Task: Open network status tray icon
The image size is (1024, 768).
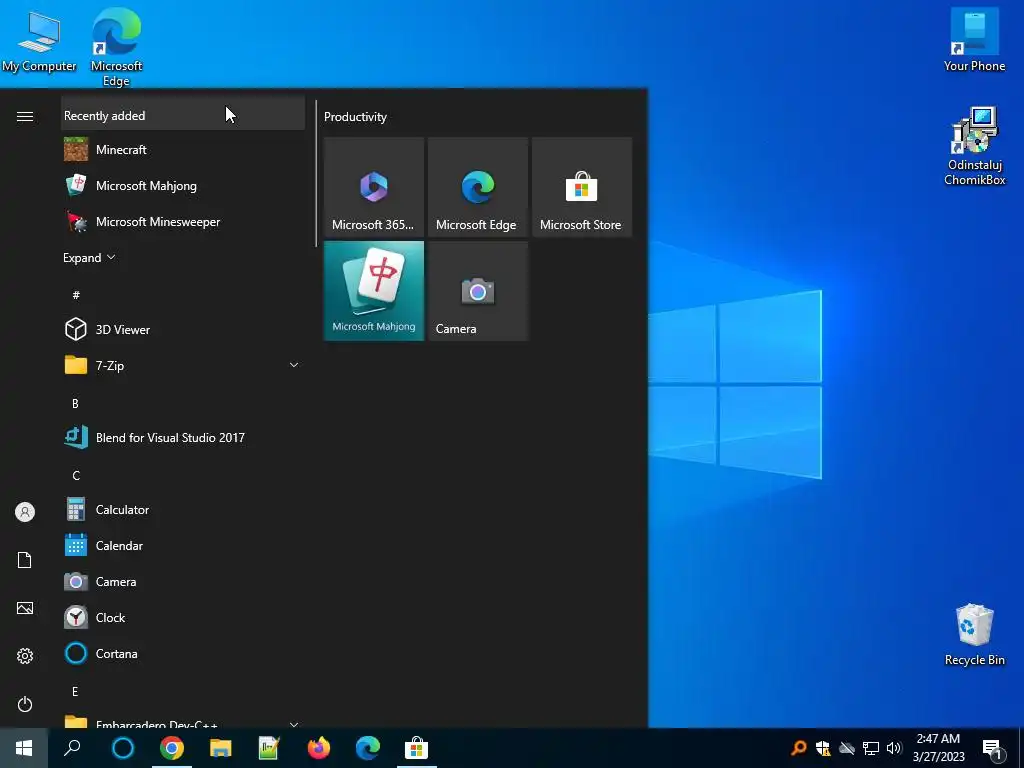Action: [x=871, y=748]
